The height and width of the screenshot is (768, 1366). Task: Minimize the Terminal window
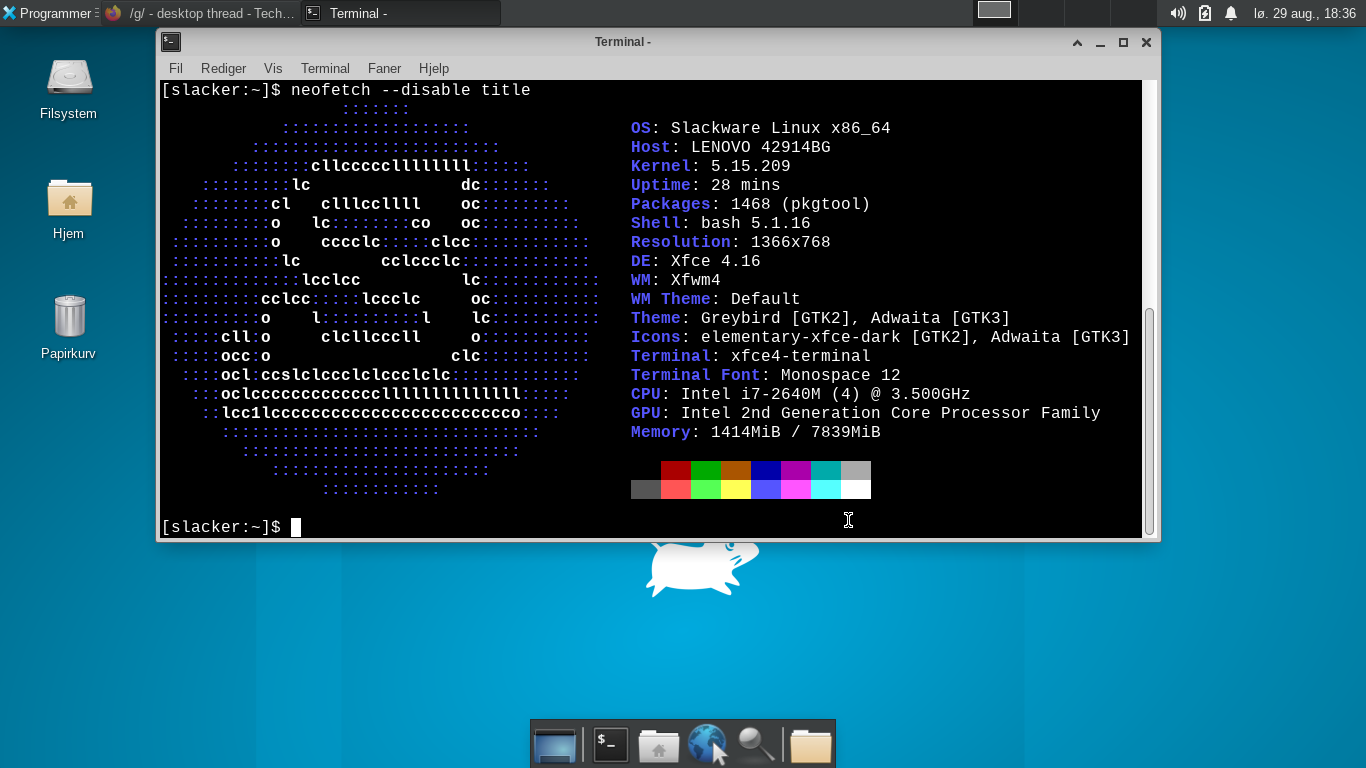click(x=1100, y=42)
